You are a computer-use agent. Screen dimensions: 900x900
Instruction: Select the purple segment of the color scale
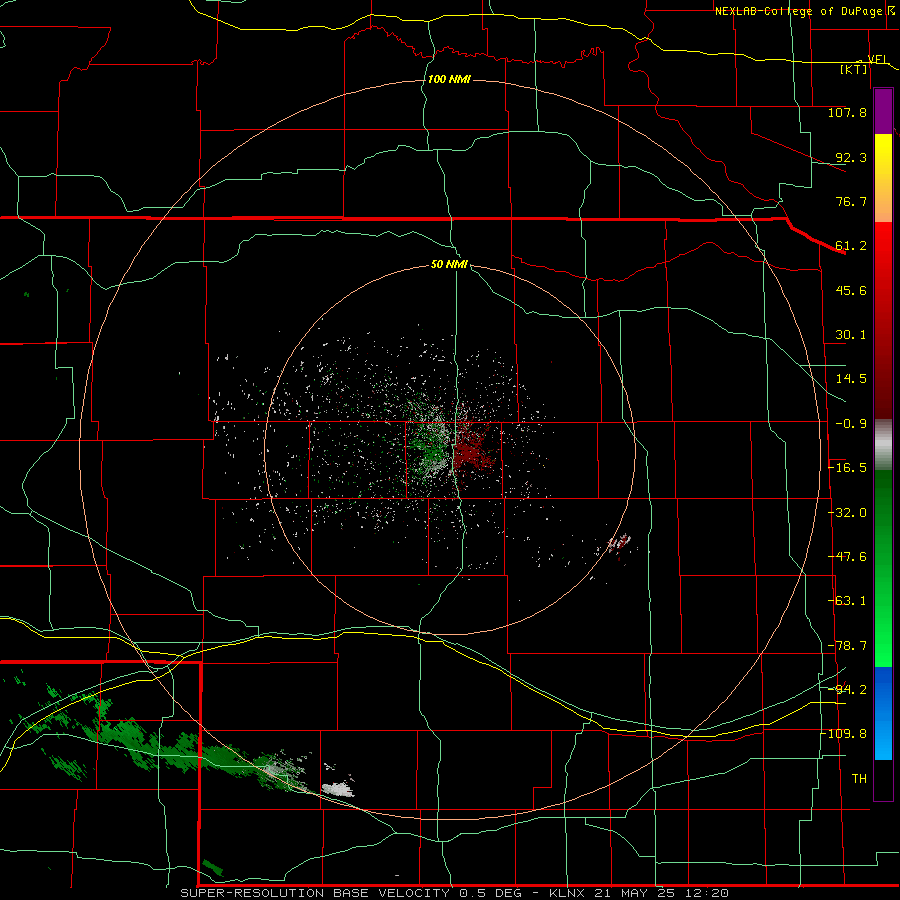[x=883, y=111]
